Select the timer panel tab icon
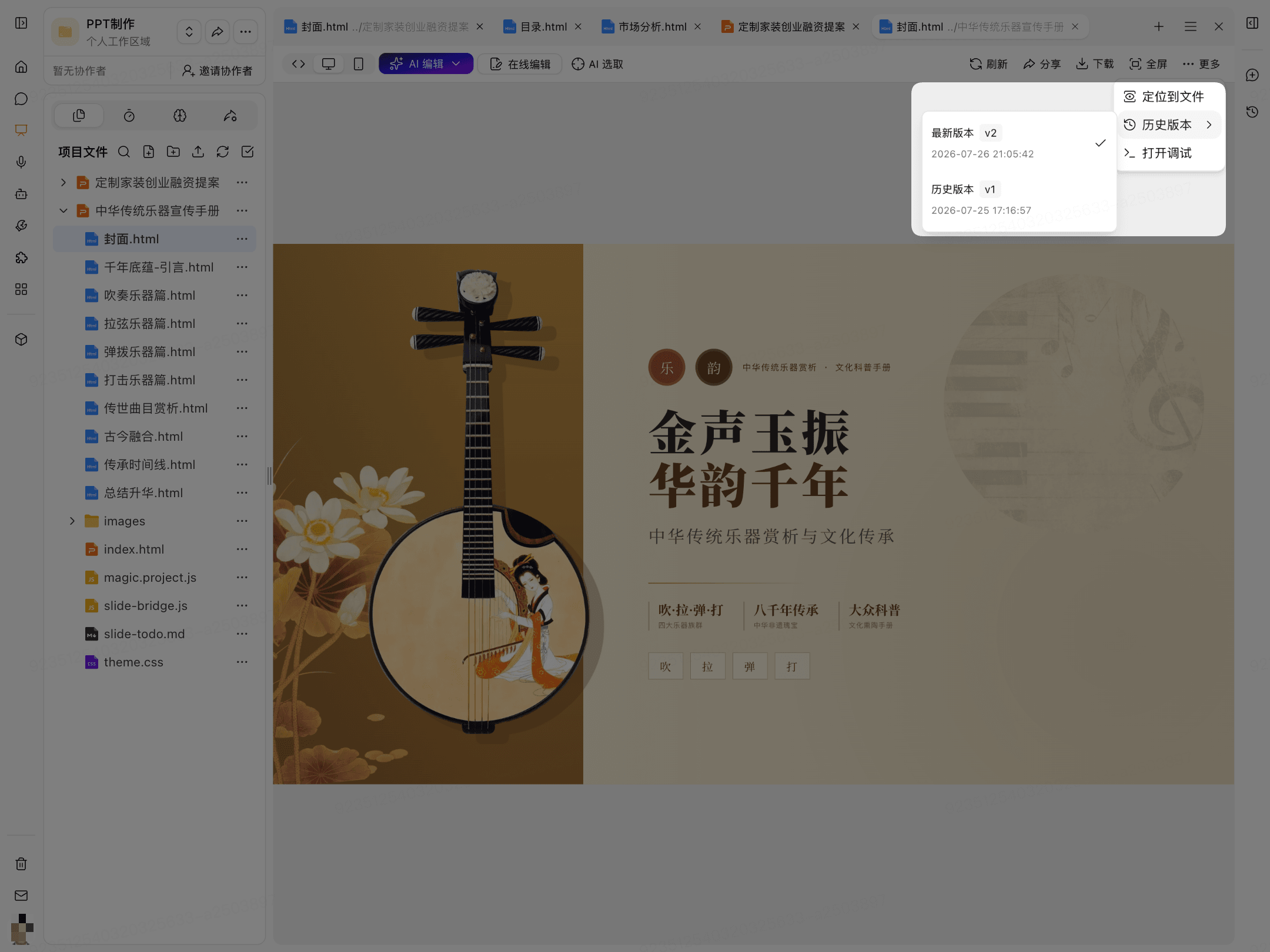This screenshot has height=952, width=1270. point(129,116)
